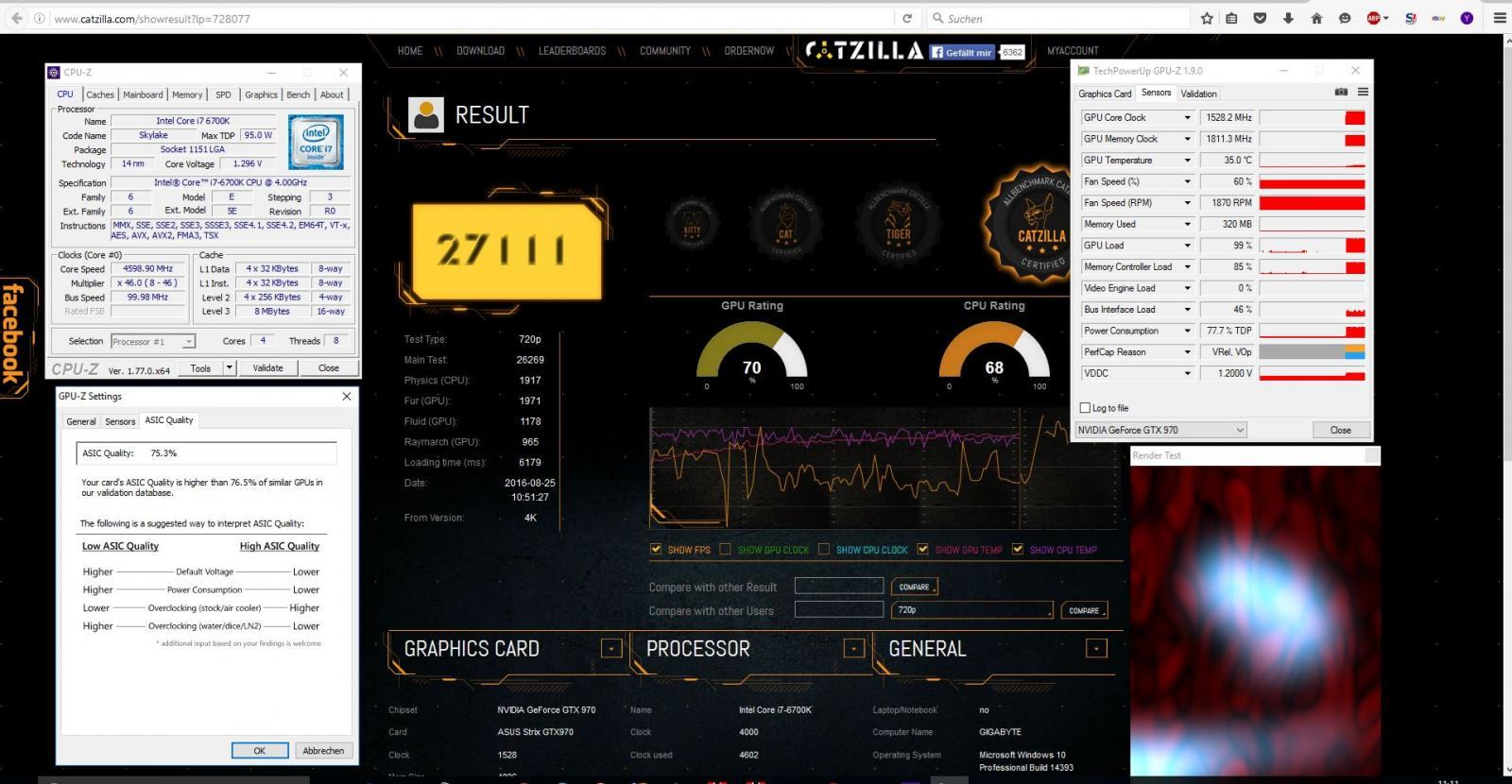Click the profile avatar beside RESULT

[x=426, y=115]
